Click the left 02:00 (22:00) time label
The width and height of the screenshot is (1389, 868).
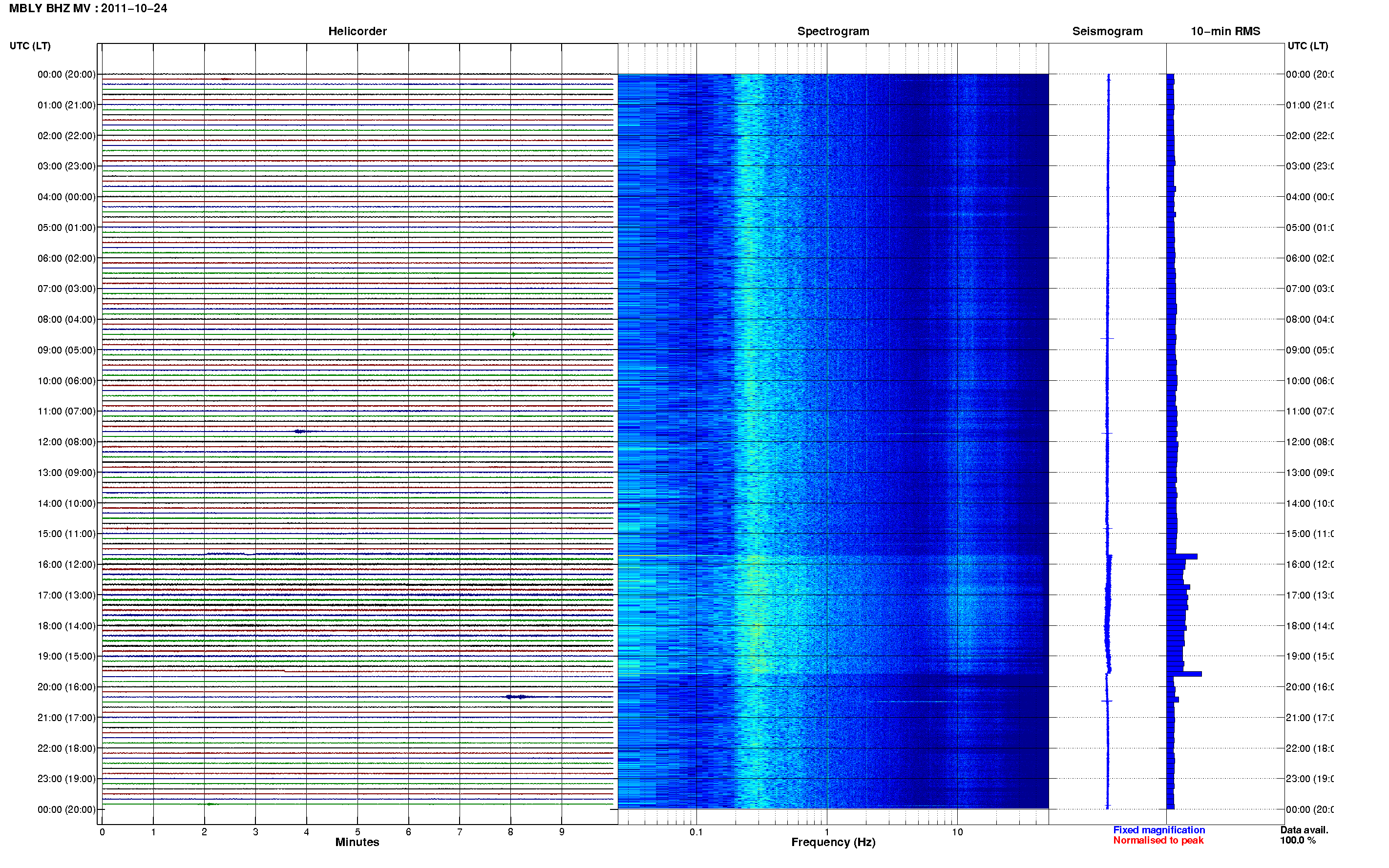tap(66, 136)
